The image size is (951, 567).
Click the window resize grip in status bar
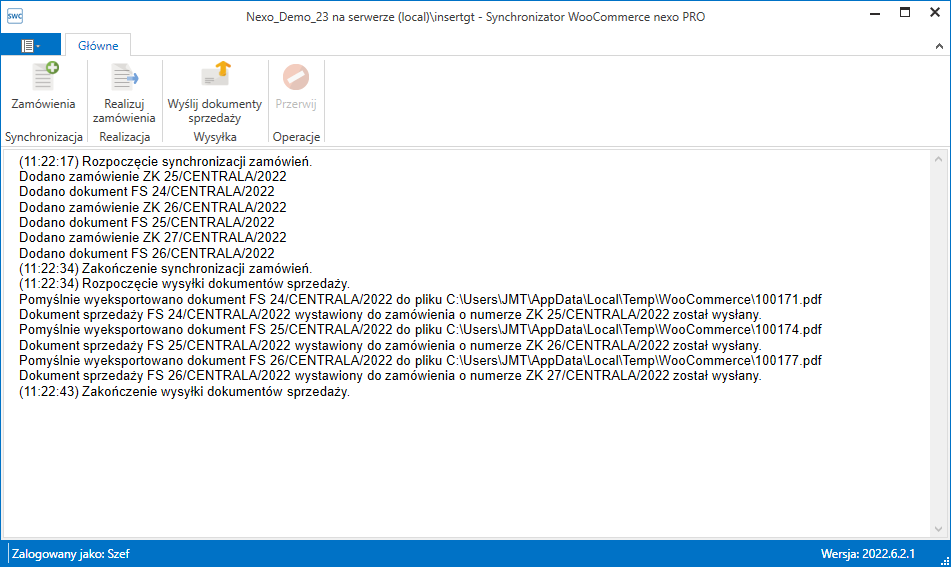pyautogui.click(x=944, y=560)
